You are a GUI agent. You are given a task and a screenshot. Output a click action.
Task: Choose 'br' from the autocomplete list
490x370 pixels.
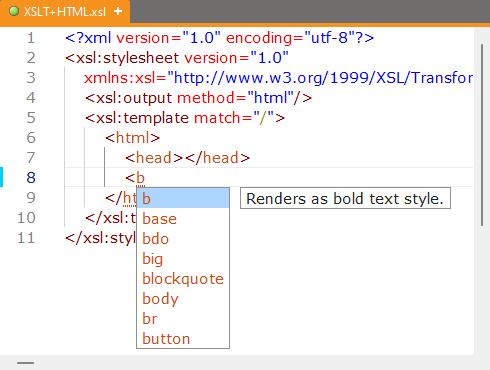click(183, 319)
